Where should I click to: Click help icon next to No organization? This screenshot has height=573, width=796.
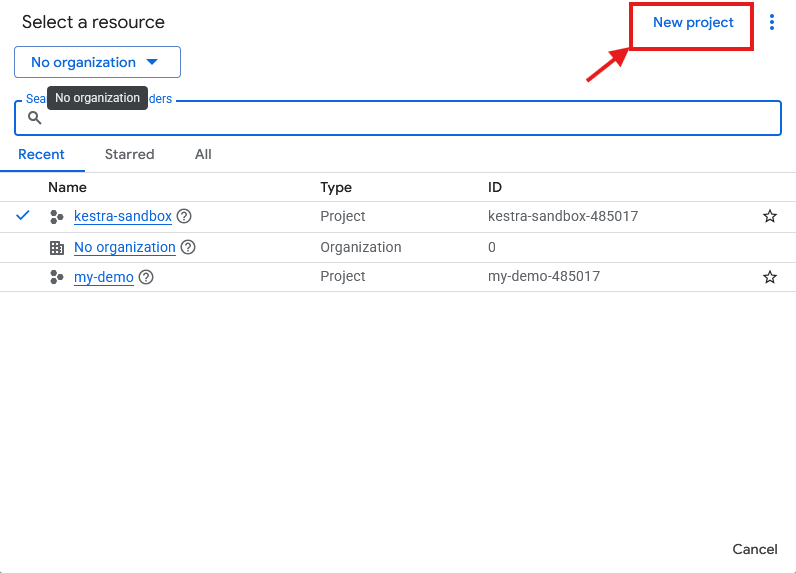tap(188, 247)
